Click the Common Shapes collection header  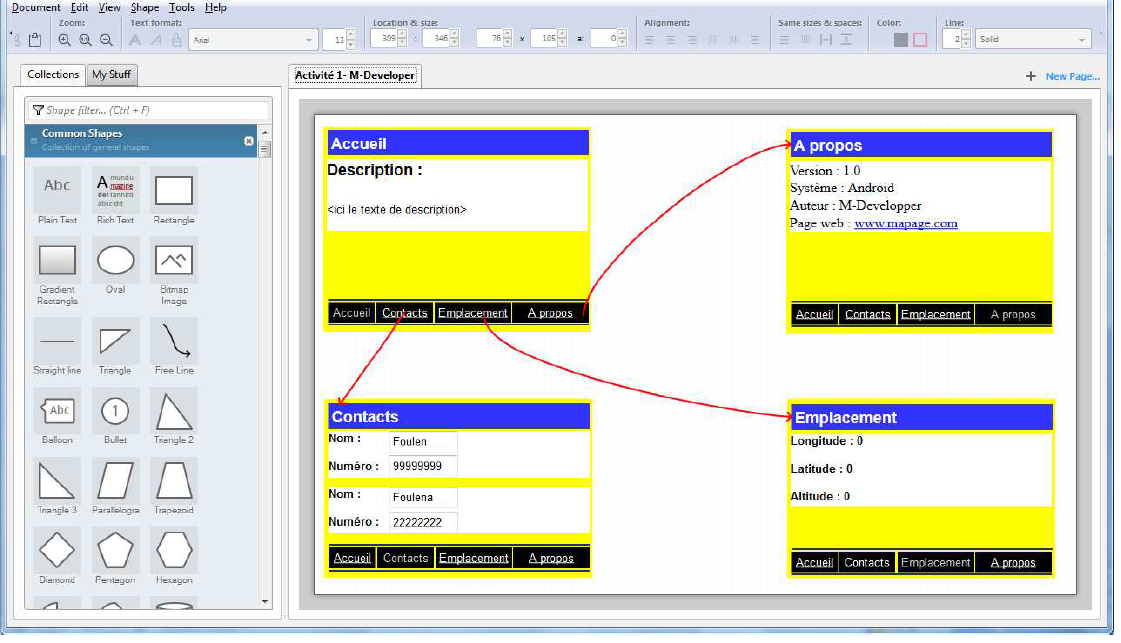[142, 139]
